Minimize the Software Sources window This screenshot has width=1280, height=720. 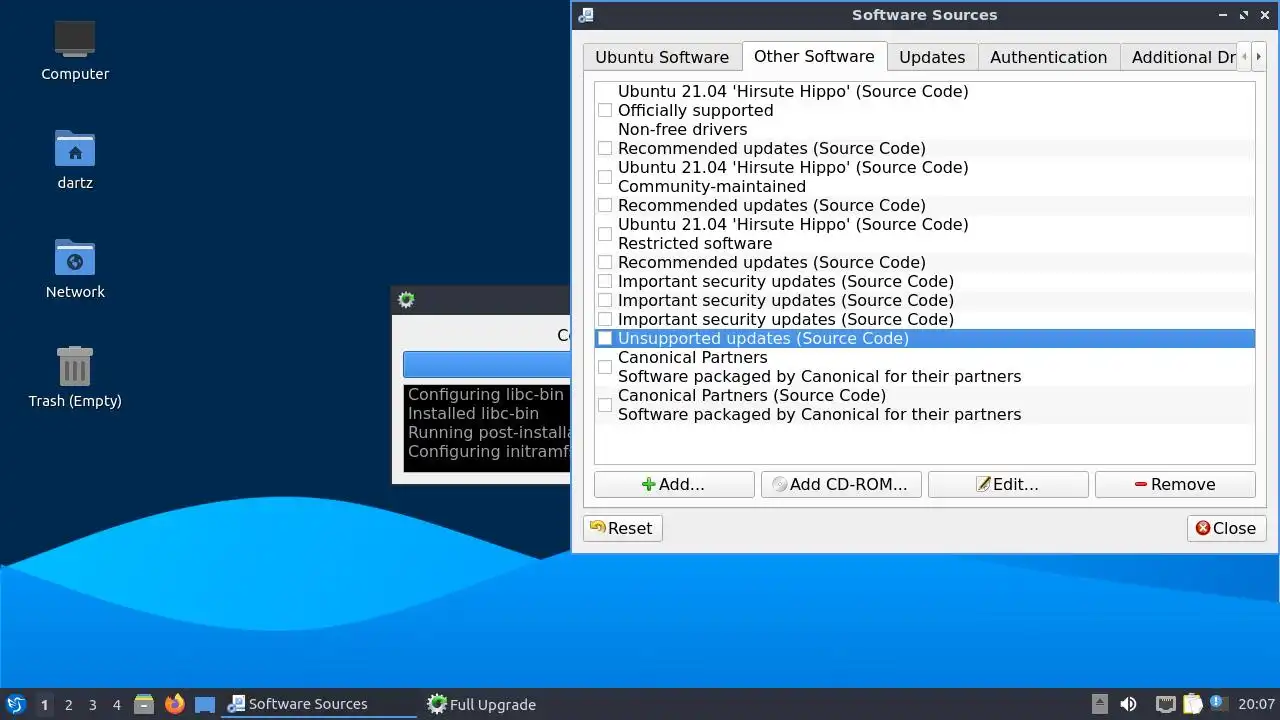pos(1224,15)
